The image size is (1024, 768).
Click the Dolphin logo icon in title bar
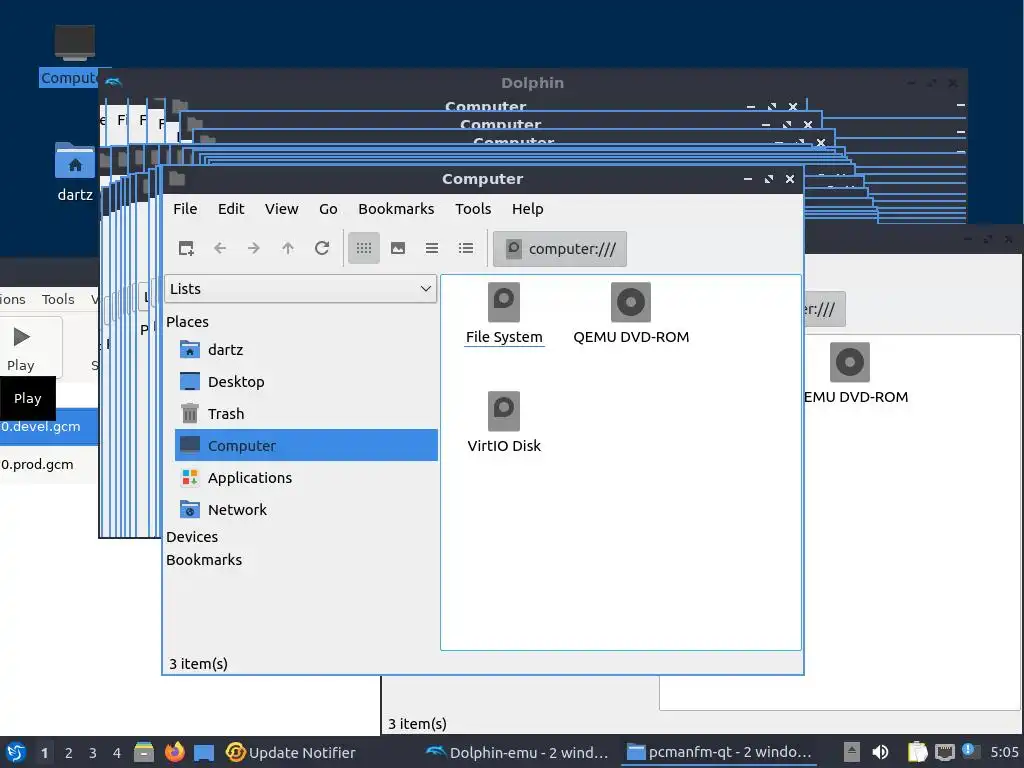(x=114, y=83)
